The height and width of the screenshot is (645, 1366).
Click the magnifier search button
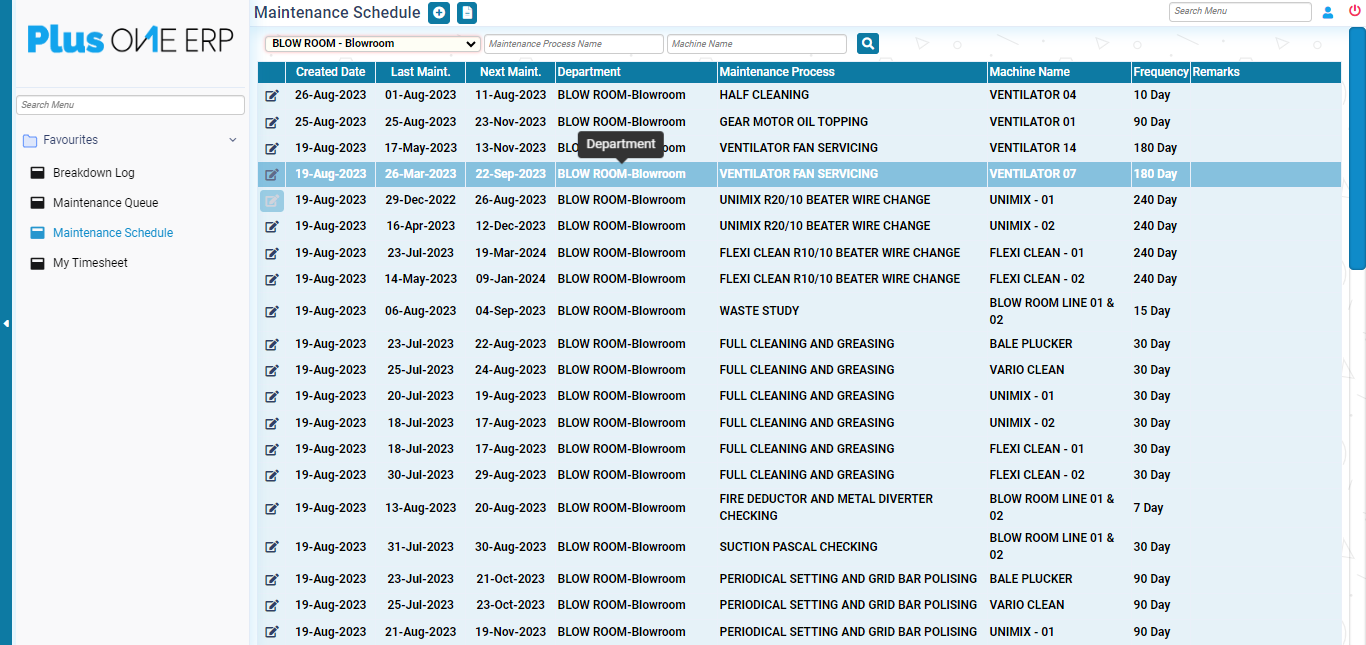(x=868, y=44)
